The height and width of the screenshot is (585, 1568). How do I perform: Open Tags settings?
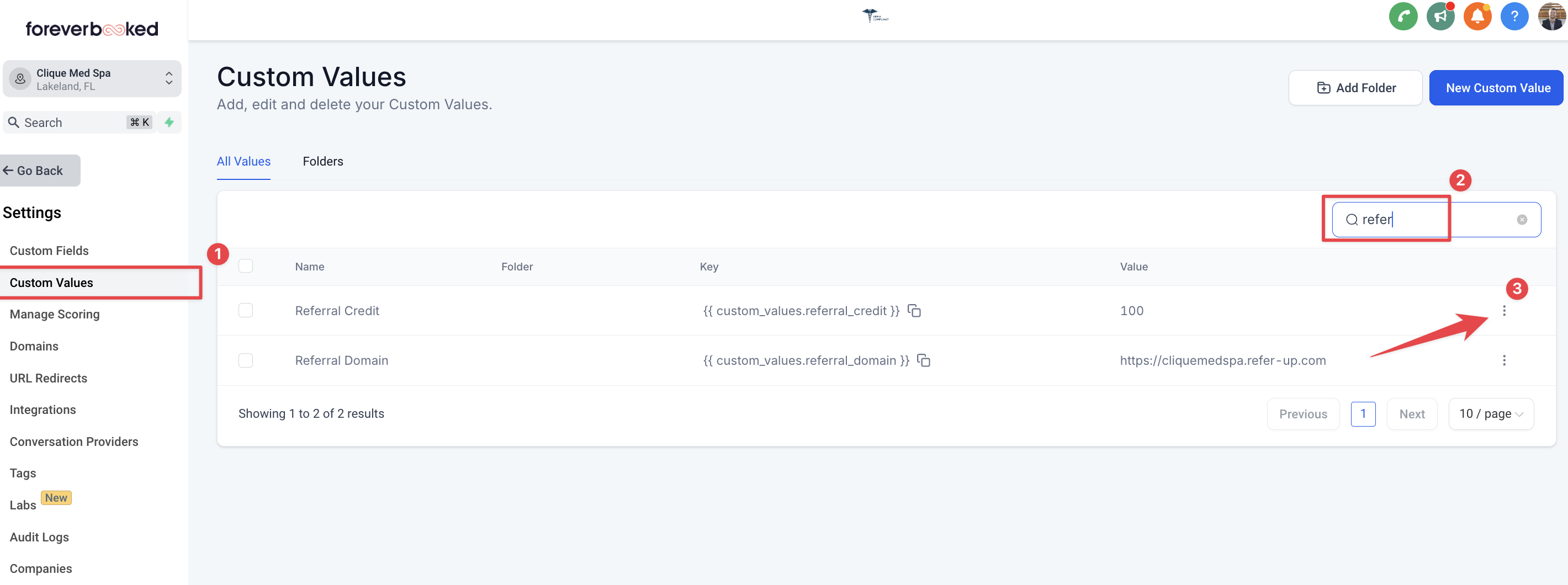23,473
